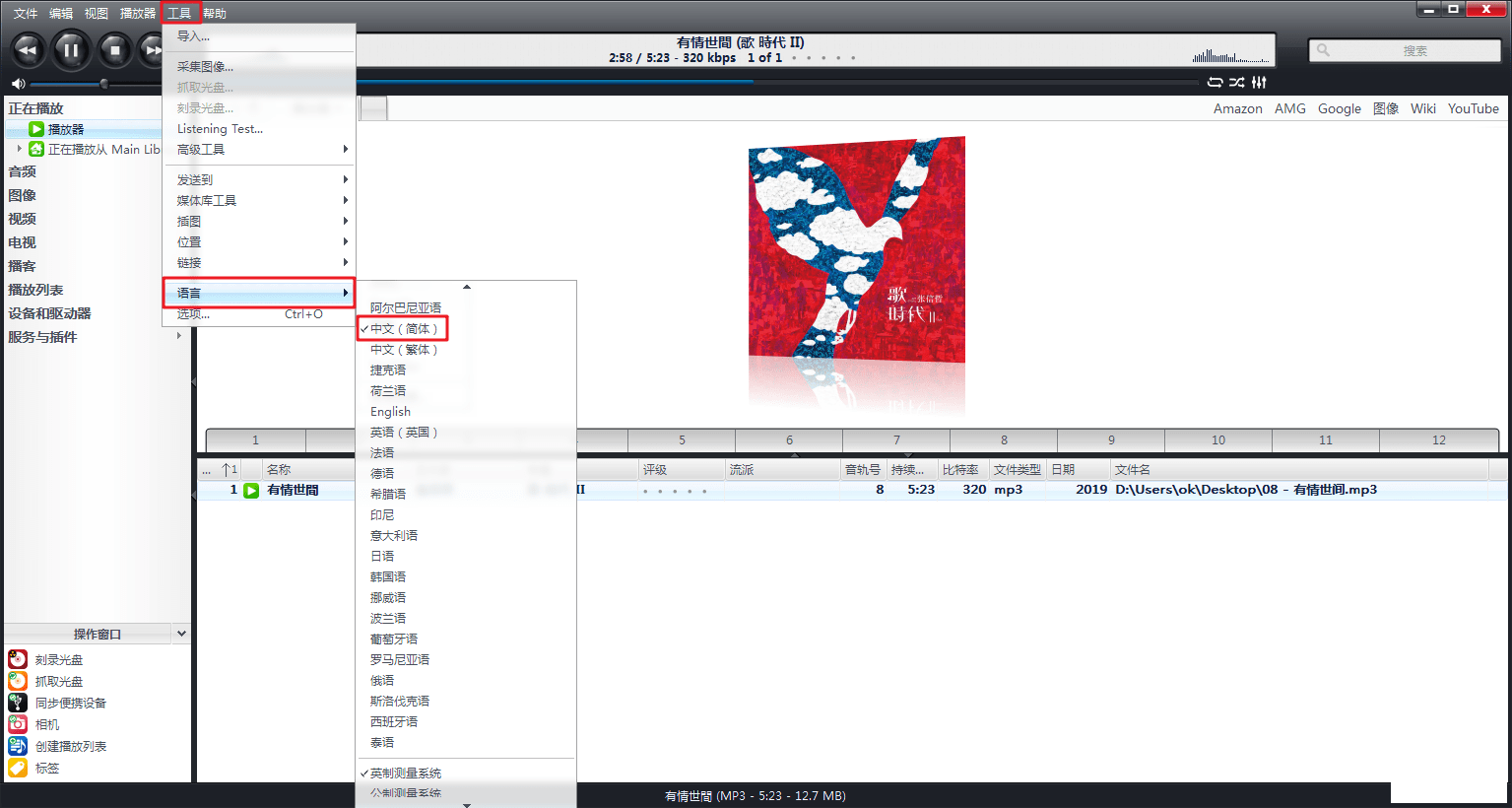Open the Google link
The width and height of the screenshot is (1512, 808).
click(1340, 108)
